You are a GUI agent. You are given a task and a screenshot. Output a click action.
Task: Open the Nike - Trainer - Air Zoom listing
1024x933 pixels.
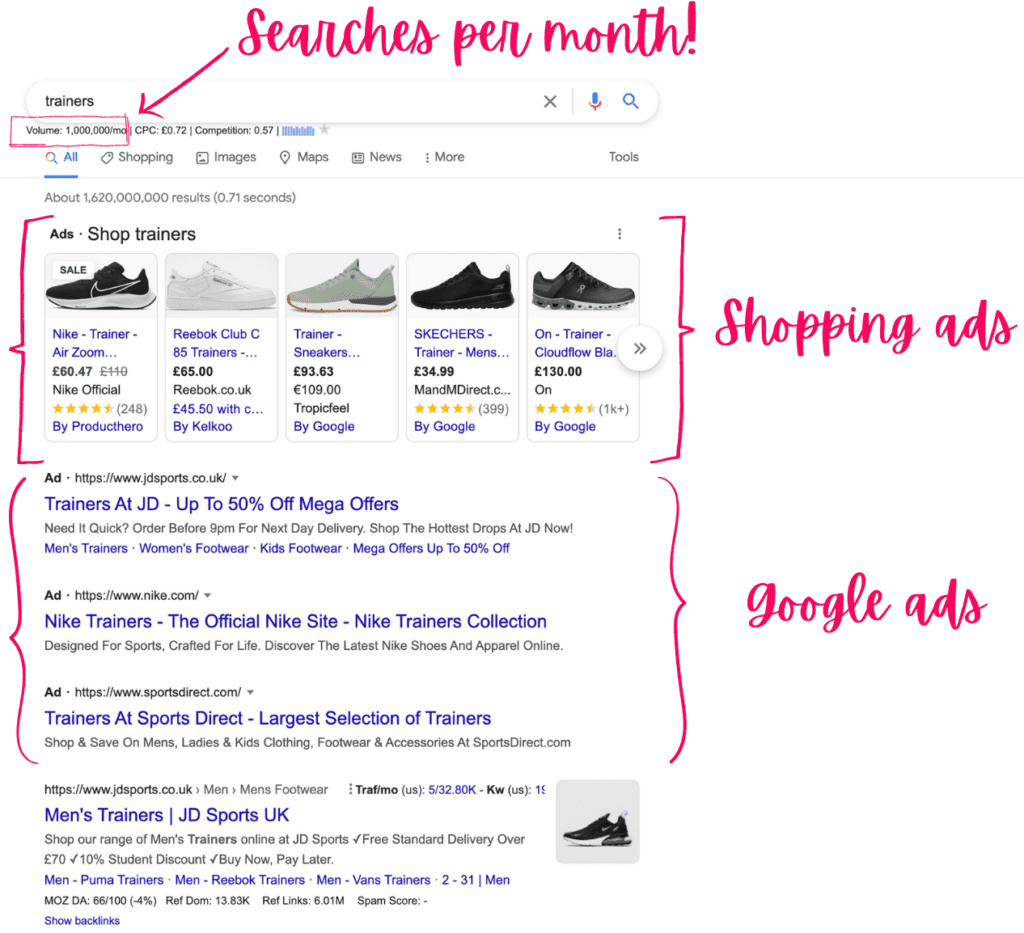pyautogui.click(x=95, y=343)
